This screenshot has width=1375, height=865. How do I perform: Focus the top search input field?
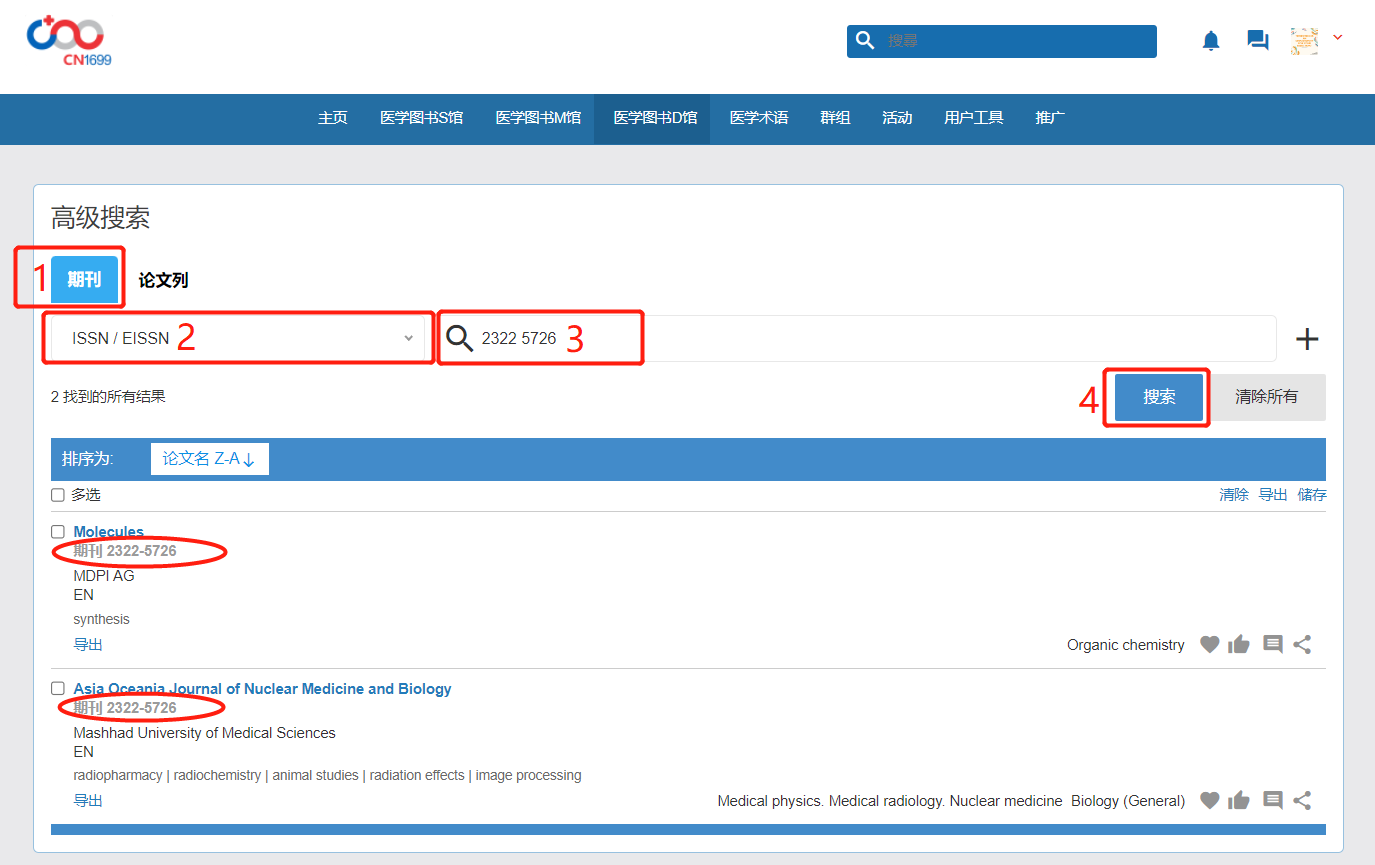click(x=1002, y=41)
